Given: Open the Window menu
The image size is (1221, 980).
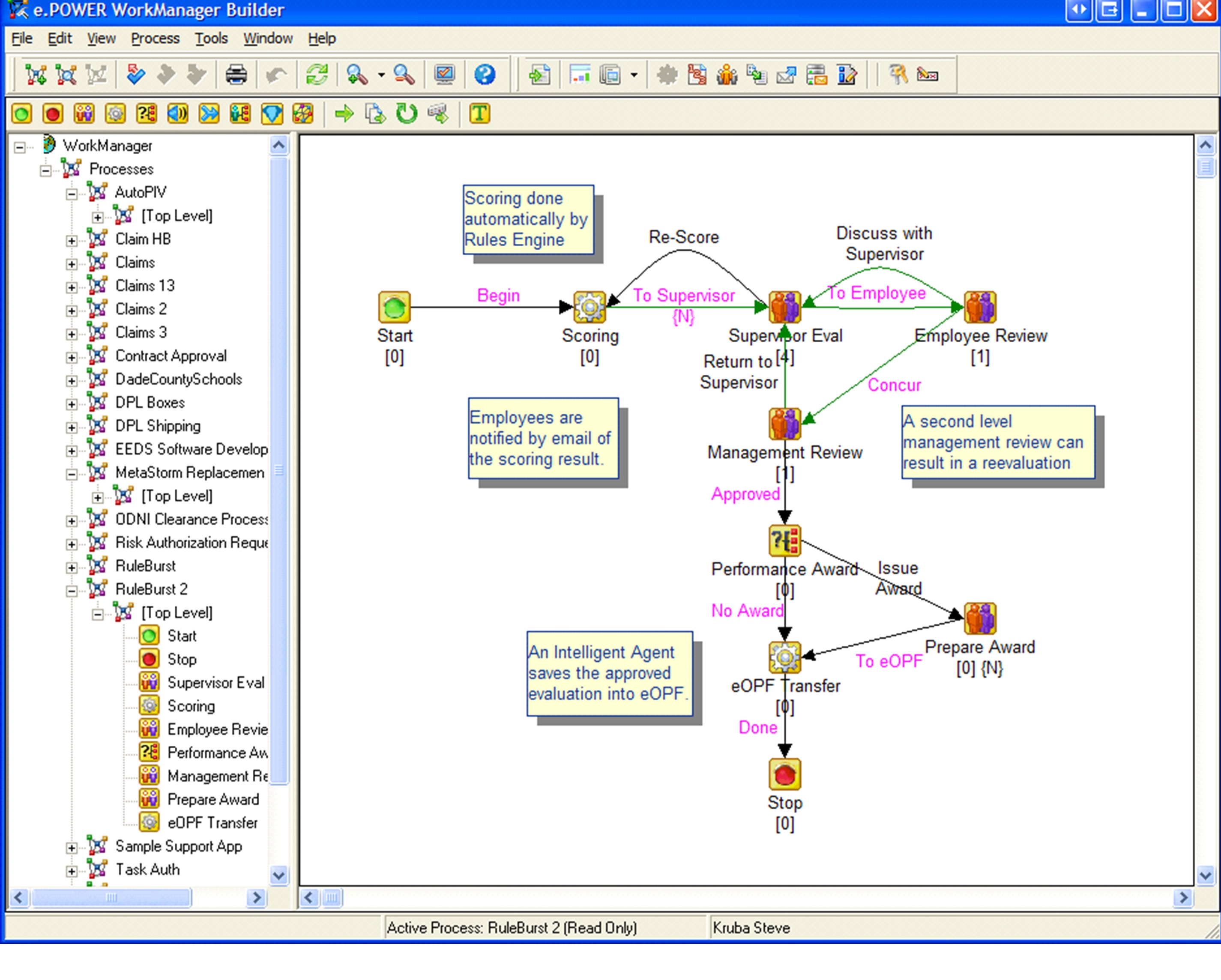Looking at the screenshot, I should (x=268, y=39).
